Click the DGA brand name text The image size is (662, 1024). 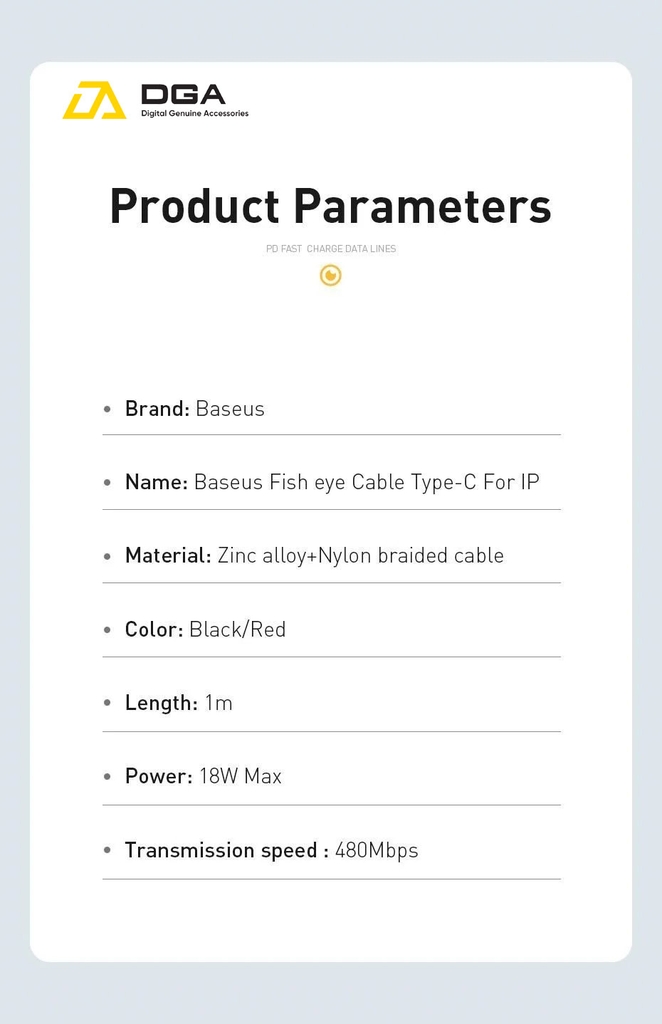(x=183, y=95)
